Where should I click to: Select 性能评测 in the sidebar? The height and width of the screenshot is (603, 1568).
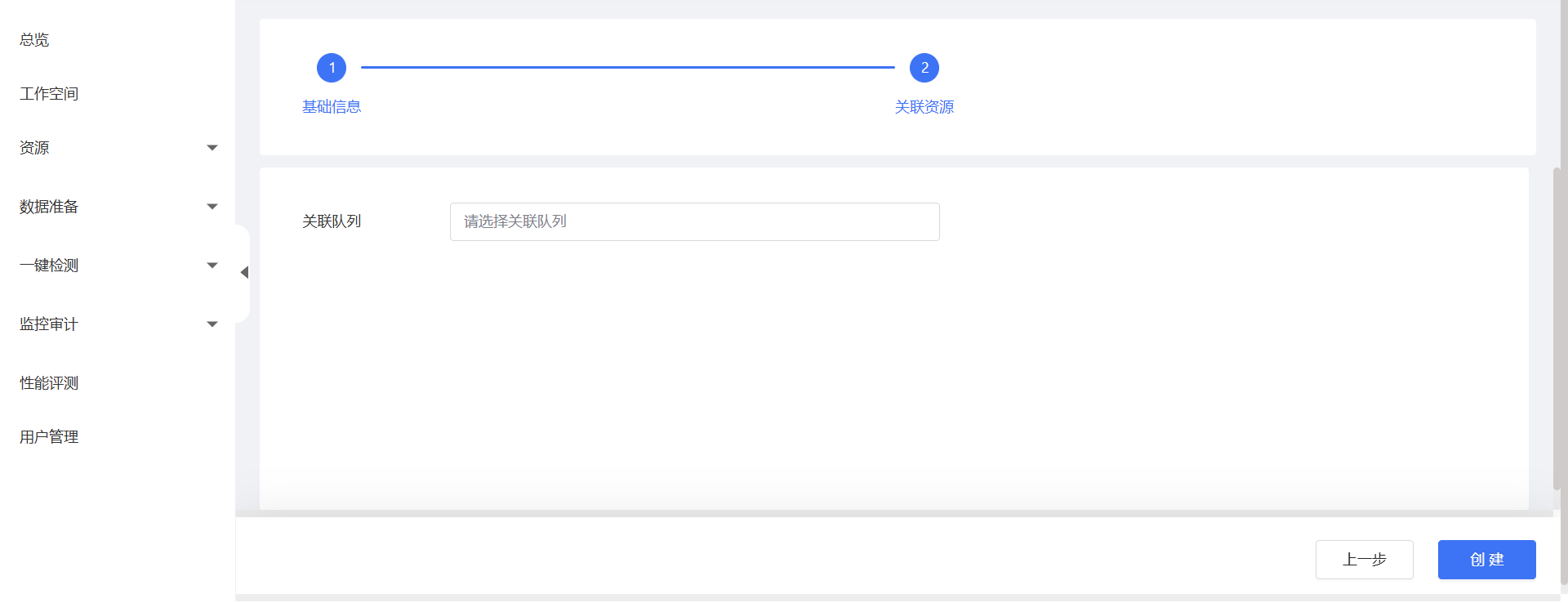click(49, 383)
